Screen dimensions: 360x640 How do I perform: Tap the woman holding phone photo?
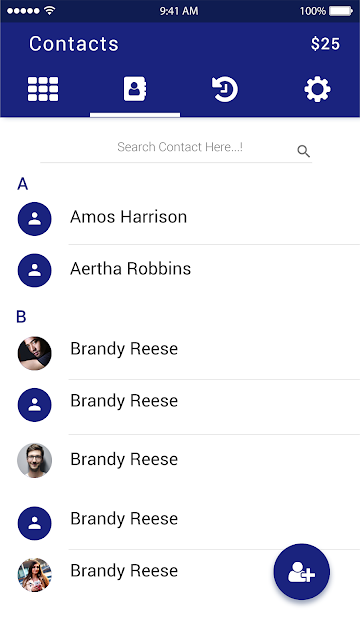[35, 575]
